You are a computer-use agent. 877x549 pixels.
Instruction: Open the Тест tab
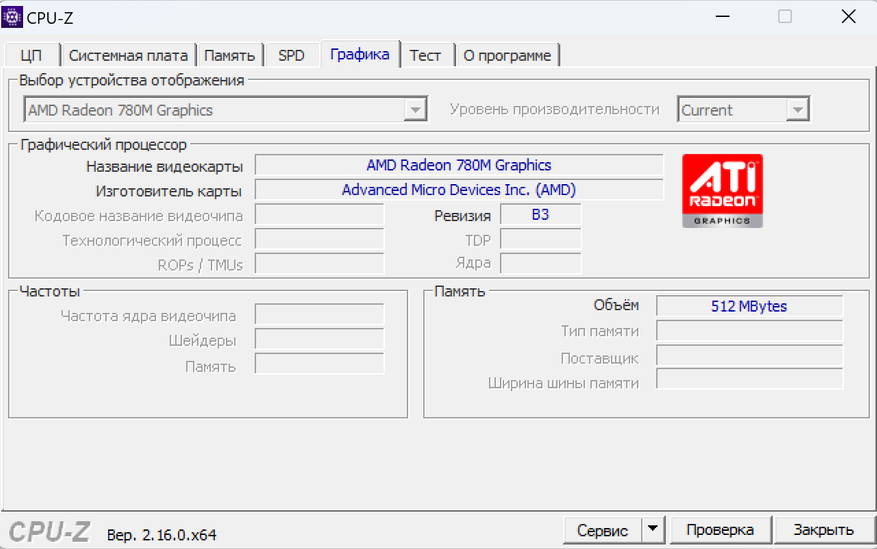tap(425, 55)
